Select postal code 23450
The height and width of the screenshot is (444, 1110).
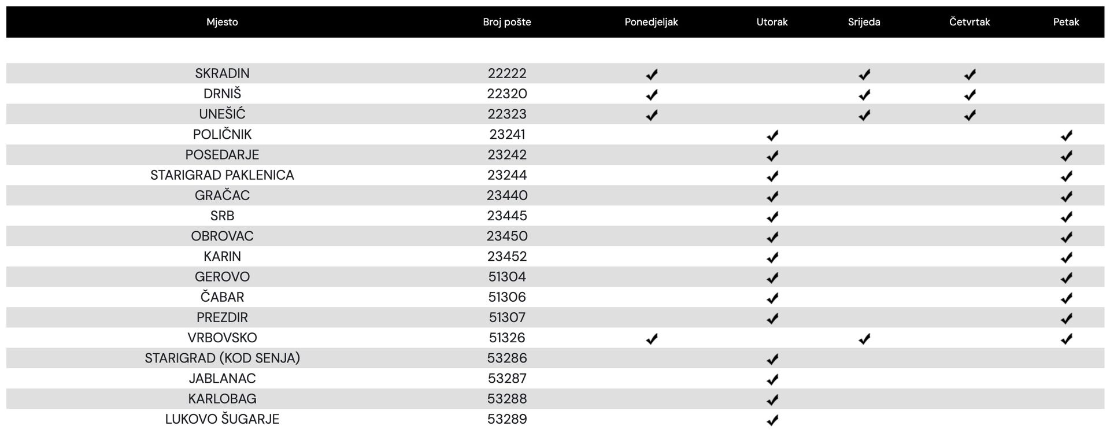pyautogui.click(x=506, y=236)
